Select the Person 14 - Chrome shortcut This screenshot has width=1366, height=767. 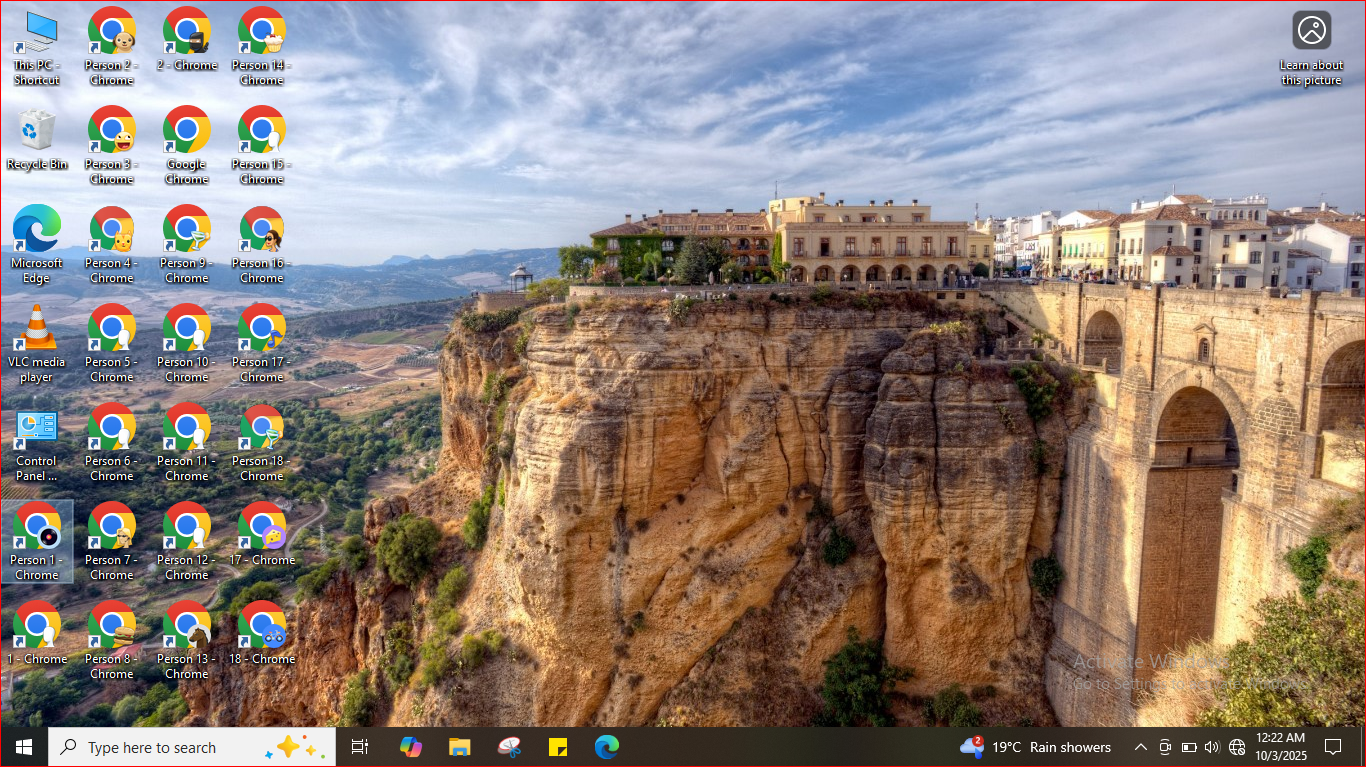pos(262,47)
